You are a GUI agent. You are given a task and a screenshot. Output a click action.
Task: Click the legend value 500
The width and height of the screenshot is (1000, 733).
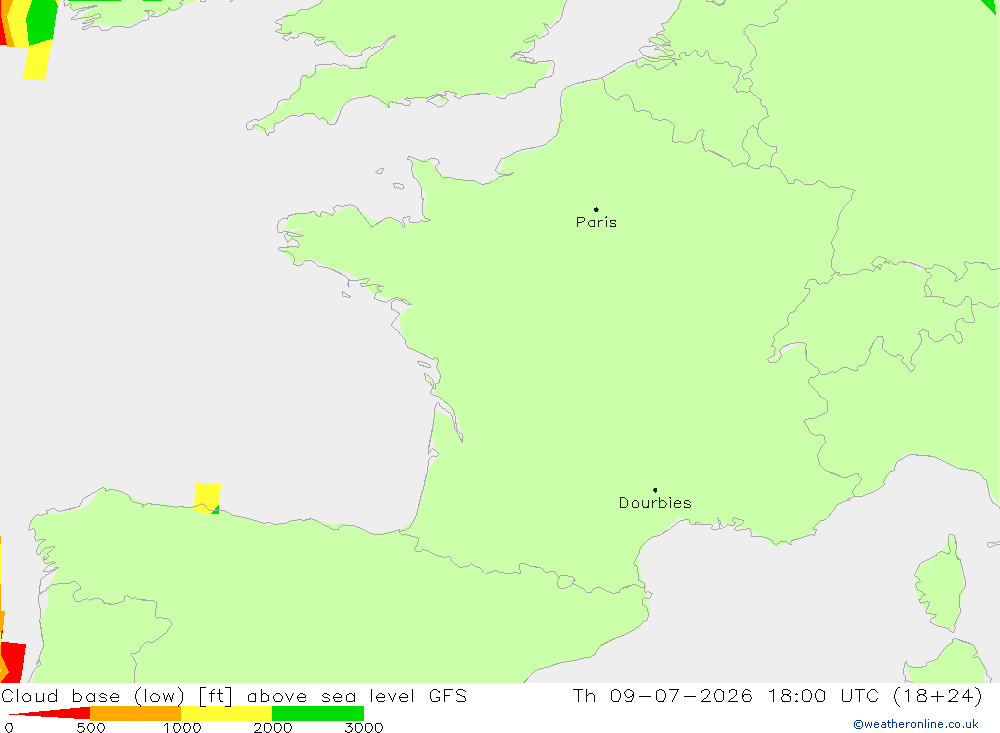tap(91, 727)
